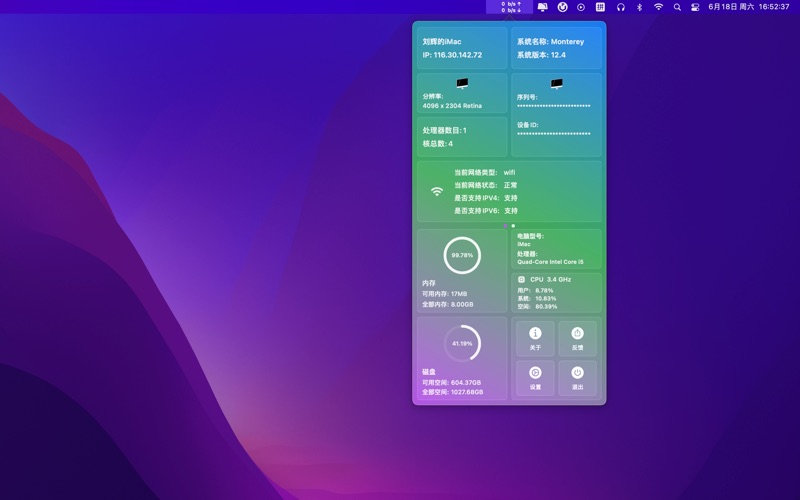
Task: Select the white page indicator dot
Action: point(514,226)
